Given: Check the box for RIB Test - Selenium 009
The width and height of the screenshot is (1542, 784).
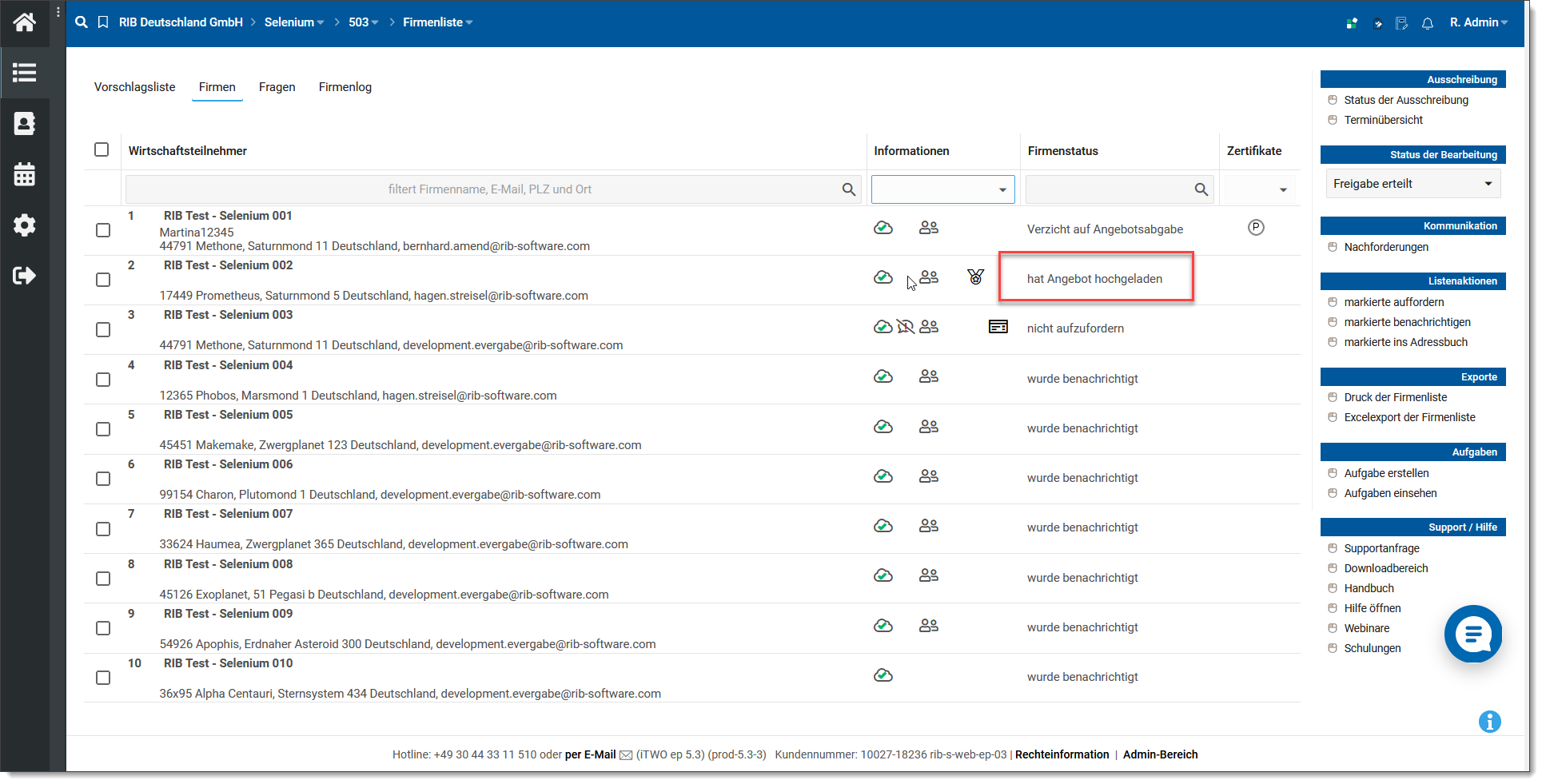Looking at the screenshot, I should click(x=103, y=628).
